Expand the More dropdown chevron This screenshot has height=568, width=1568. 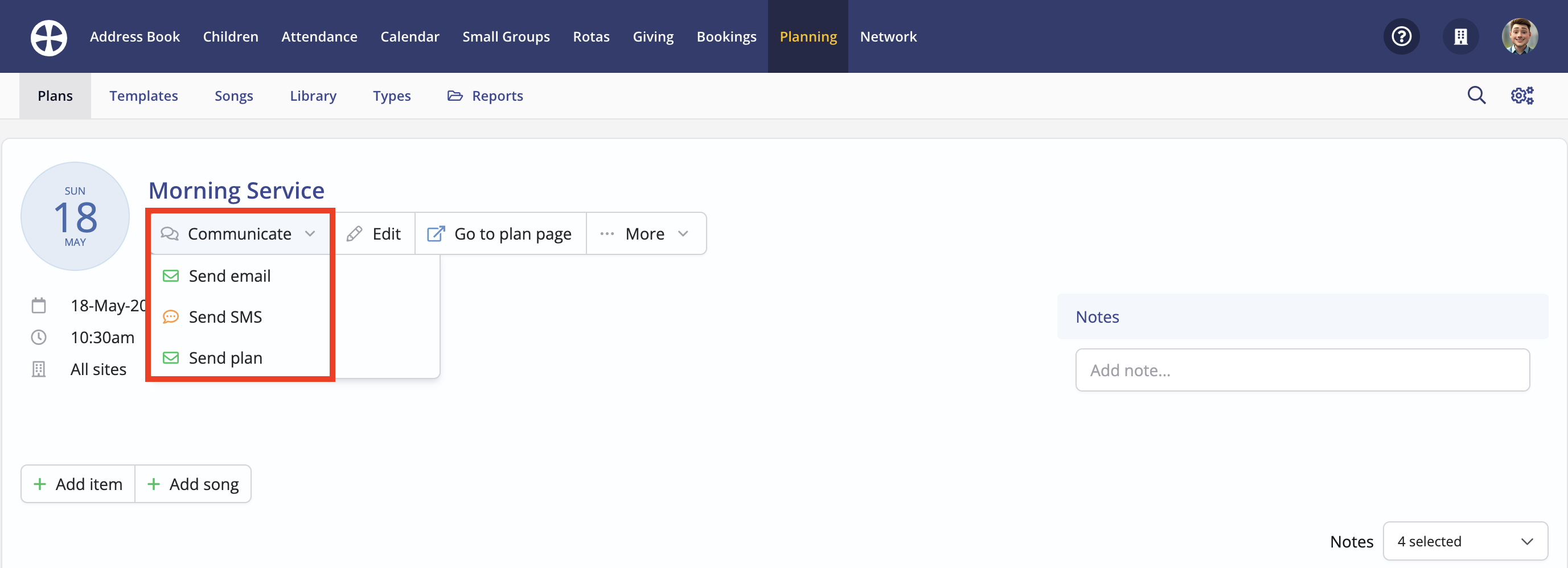683,234
